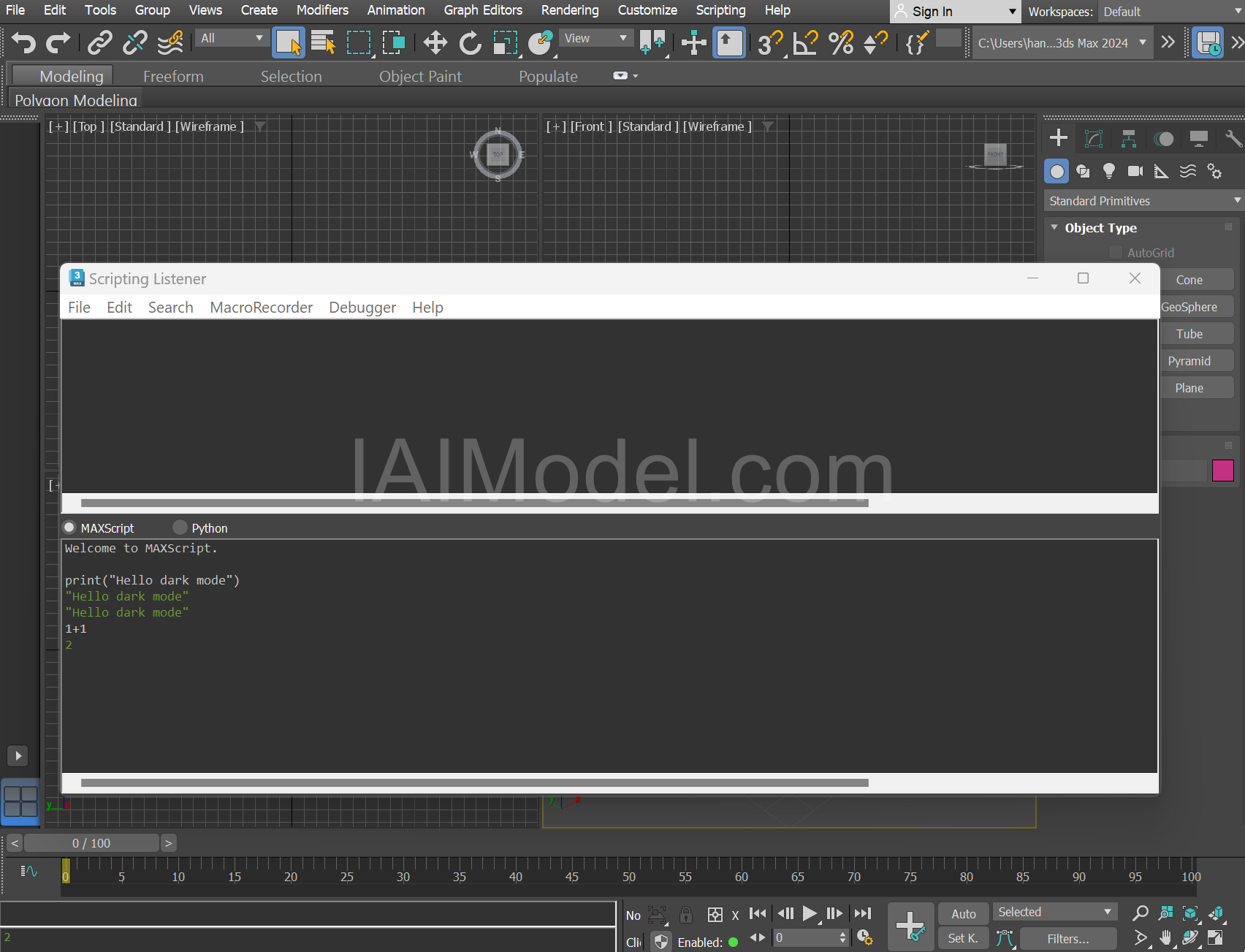Viewport: 1245px width, 952px height.
Task: Toggle 3D Snaps icon
Action: [770, 43]
